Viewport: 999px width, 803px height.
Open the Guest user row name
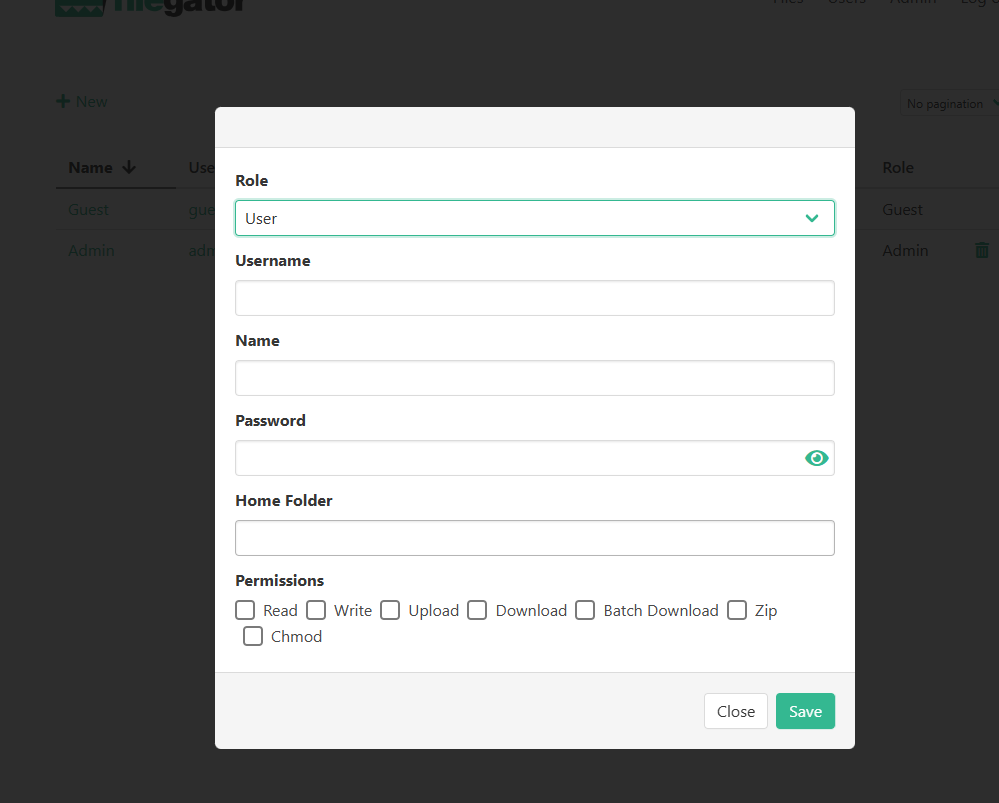click(89, 210)
